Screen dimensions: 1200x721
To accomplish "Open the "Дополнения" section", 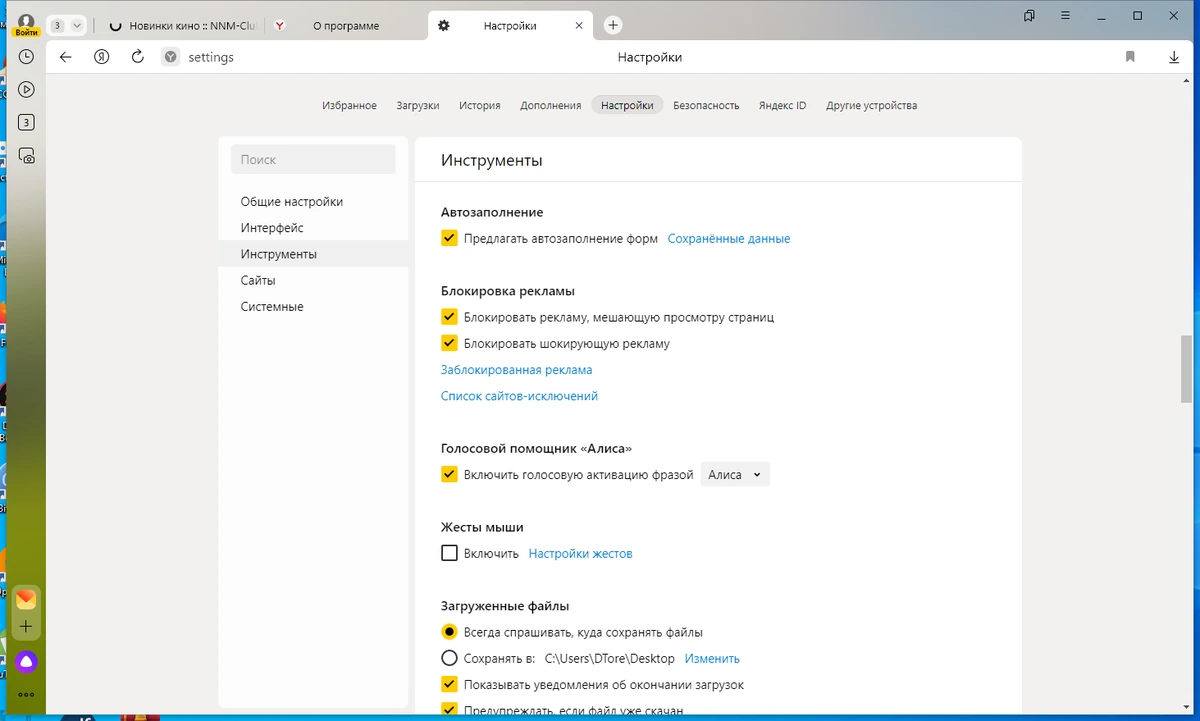I will coord(550,105).
